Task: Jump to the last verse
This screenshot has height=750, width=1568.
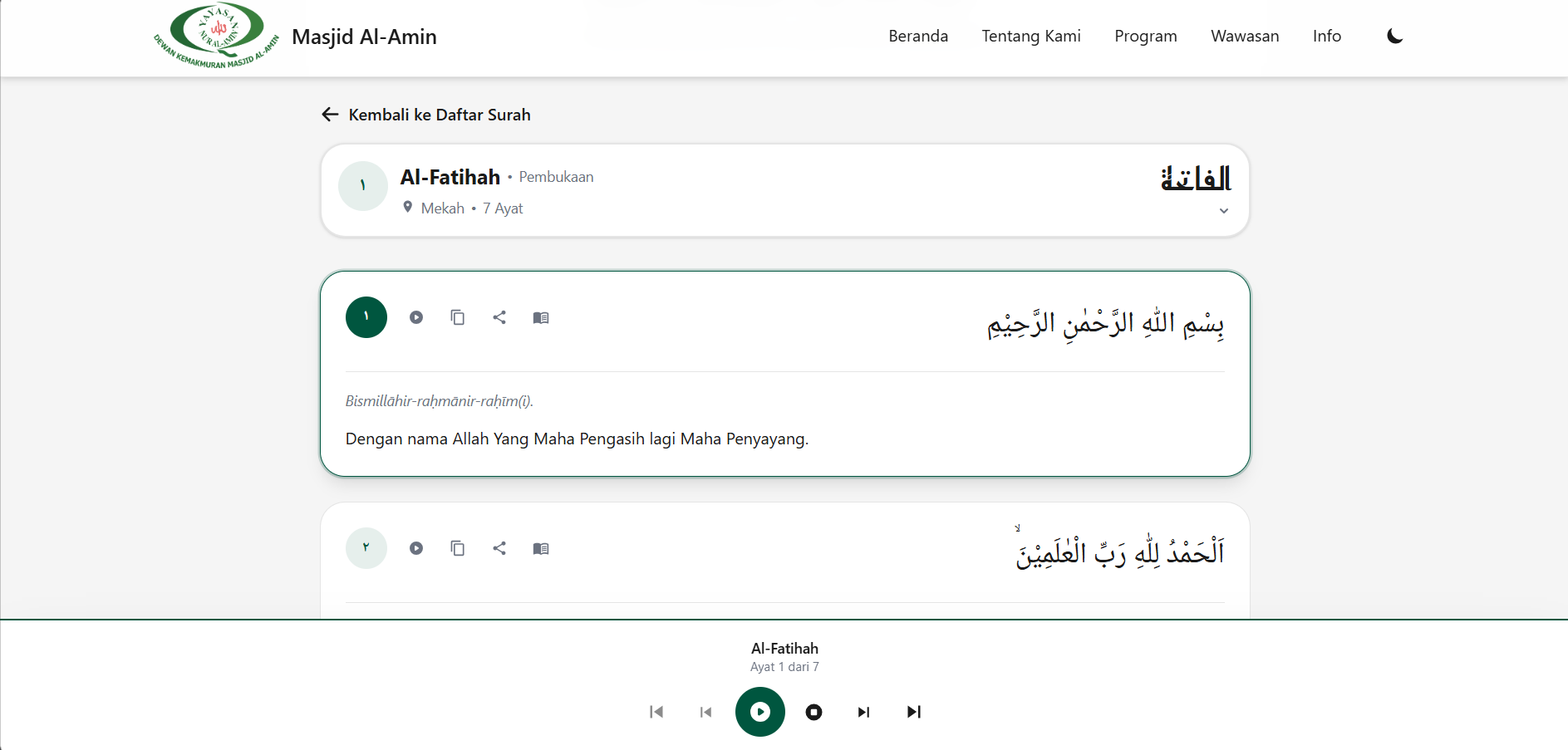Action: [x=914, y=712]
